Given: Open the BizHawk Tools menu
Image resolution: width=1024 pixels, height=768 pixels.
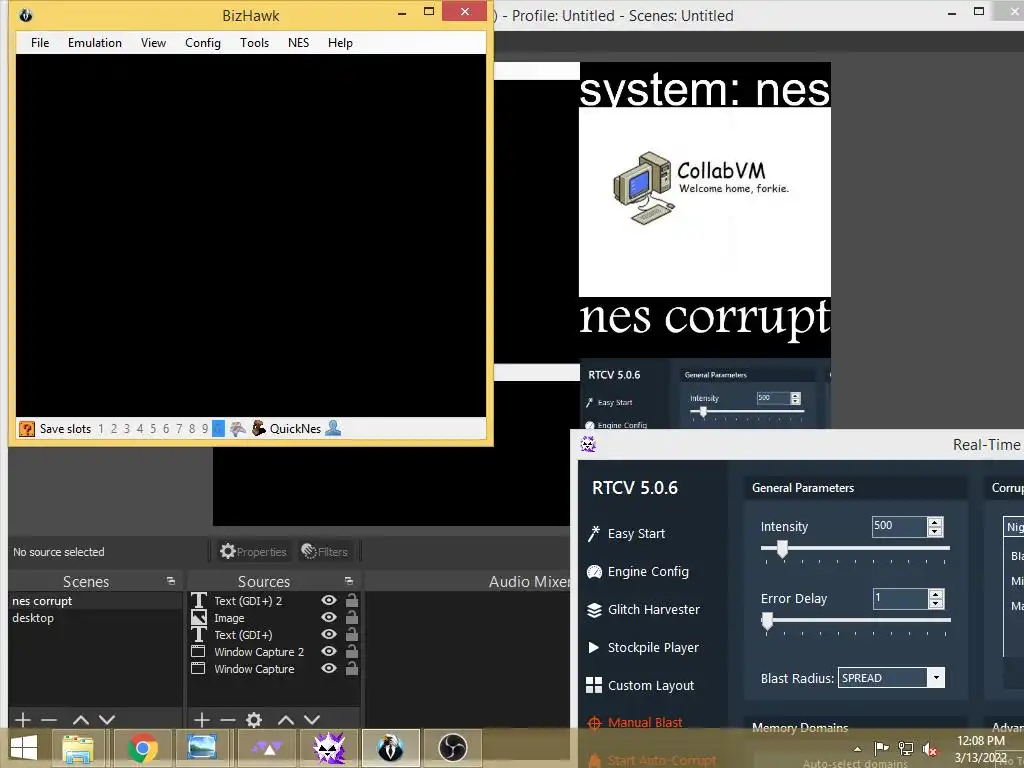Looking at the screenshot, I should tap(254, 43).
